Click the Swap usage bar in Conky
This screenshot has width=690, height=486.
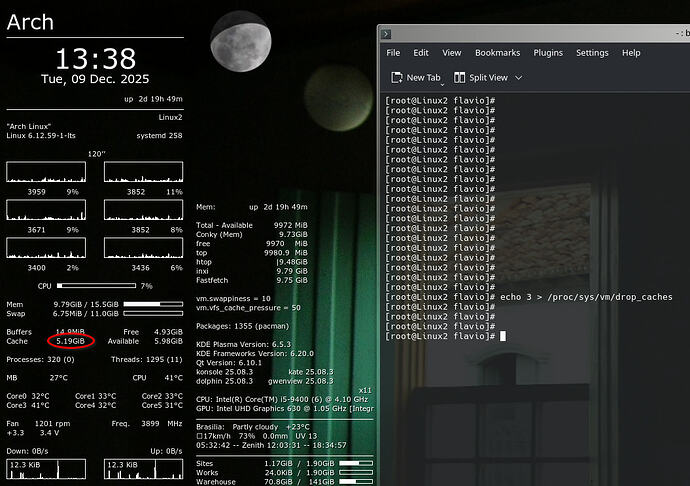coord(155,313)
